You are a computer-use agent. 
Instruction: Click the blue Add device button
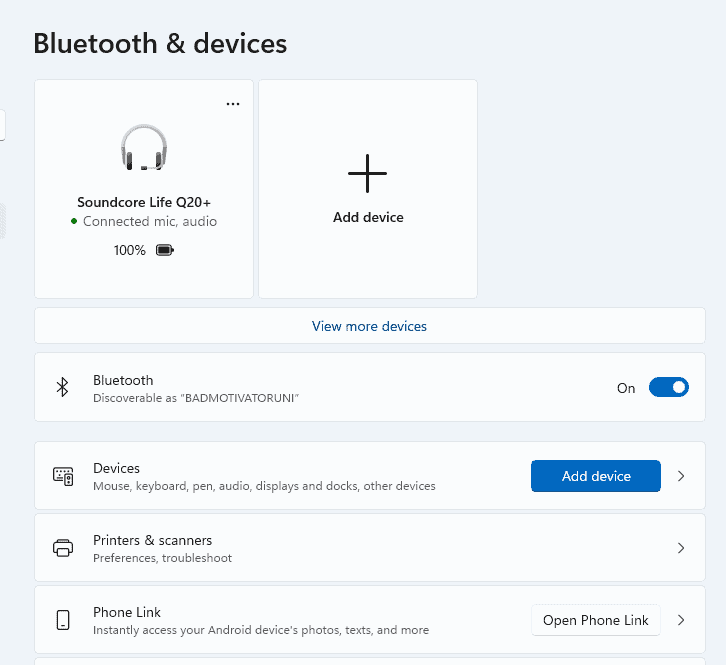596,476
